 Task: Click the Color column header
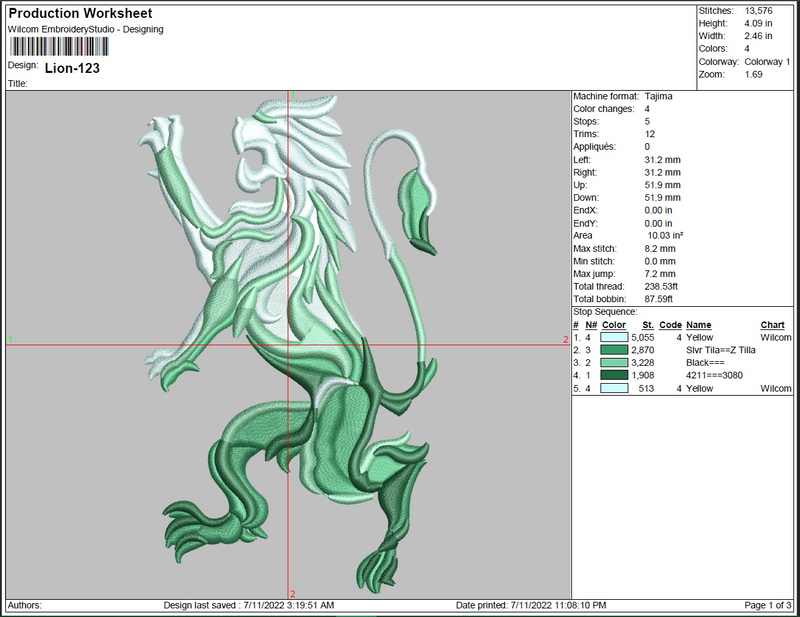coord(614,325)
